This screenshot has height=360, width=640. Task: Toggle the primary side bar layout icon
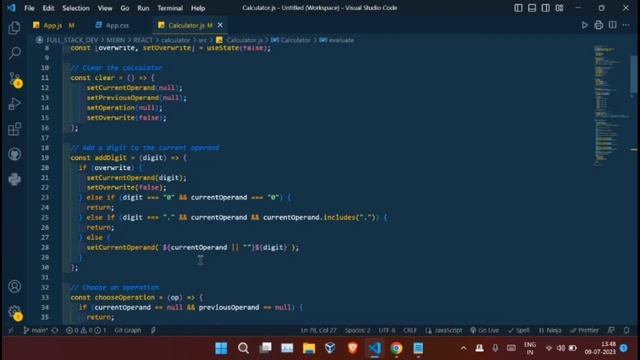[518, 8]
